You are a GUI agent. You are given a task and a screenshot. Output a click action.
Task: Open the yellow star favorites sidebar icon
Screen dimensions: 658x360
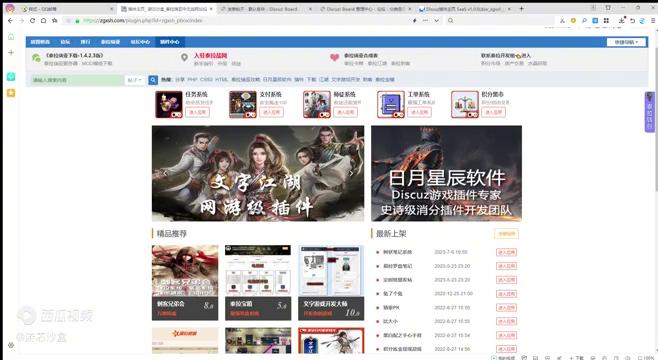click(x=11, y=93)
